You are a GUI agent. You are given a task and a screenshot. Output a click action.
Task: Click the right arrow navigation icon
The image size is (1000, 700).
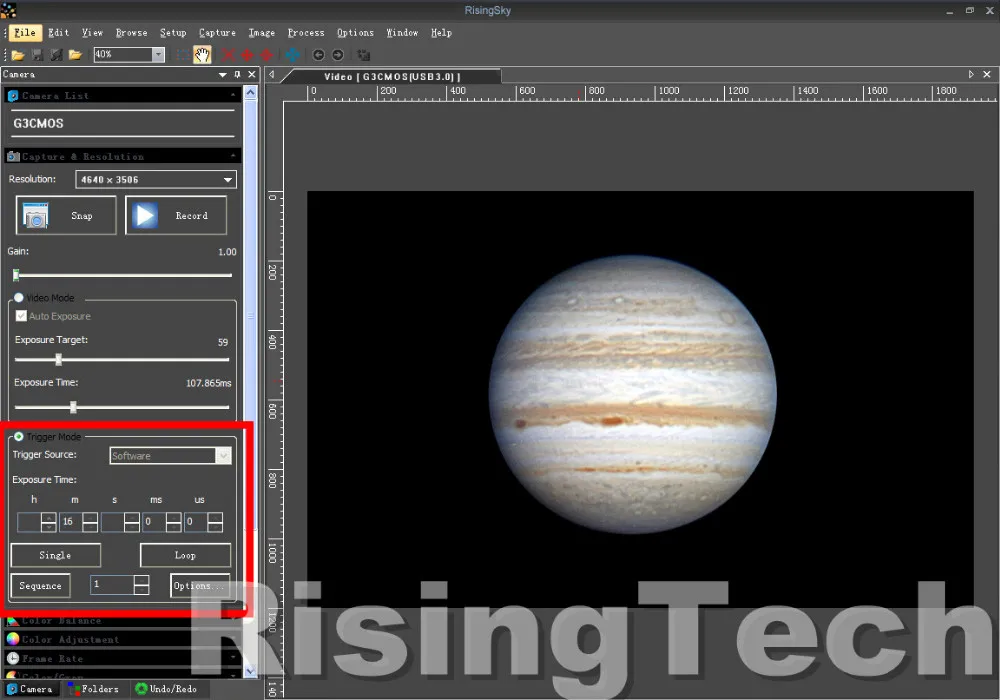[338, 55]
